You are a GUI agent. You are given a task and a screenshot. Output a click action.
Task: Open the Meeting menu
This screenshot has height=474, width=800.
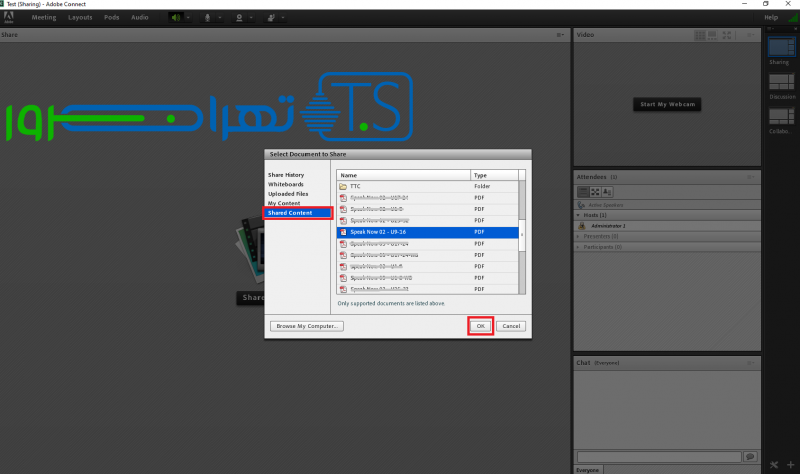pyautogui.click(x=44, y=17)
